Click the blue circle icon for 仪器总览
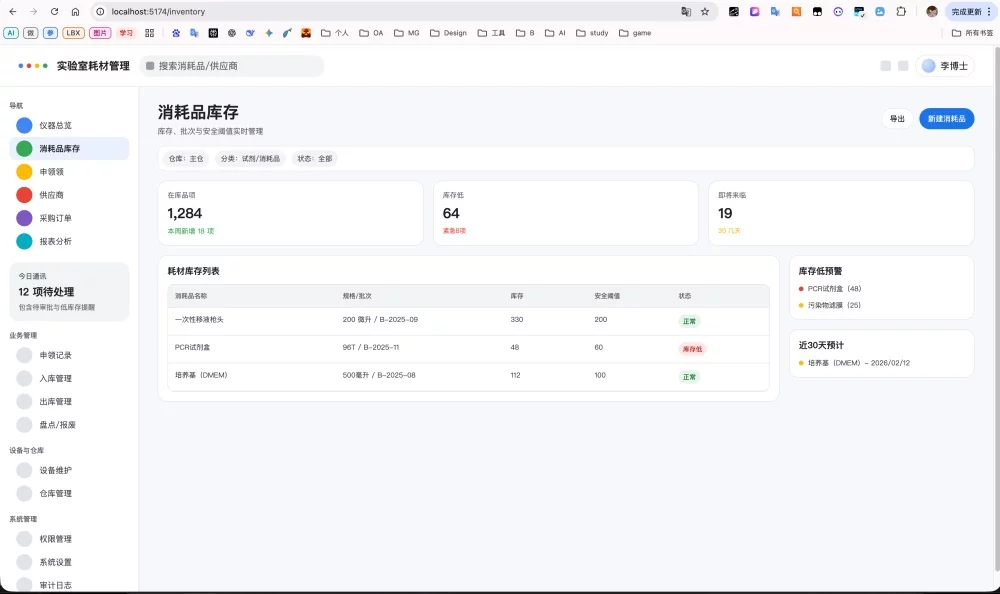 pyautogui.click(x=24, y=125)
